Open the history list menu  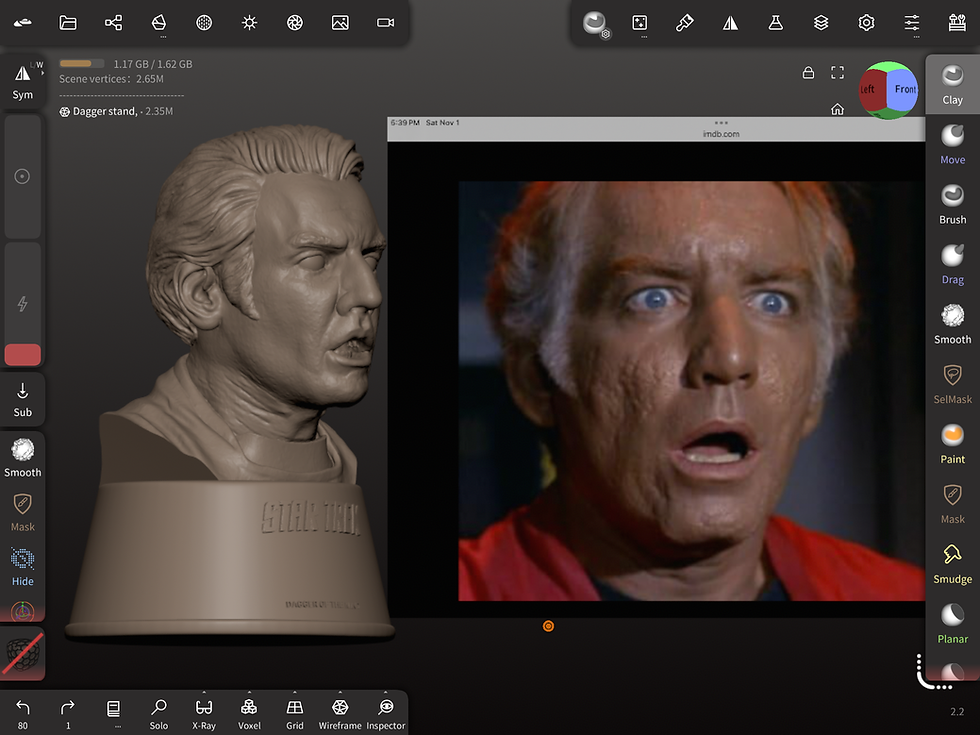click(113, 712)
